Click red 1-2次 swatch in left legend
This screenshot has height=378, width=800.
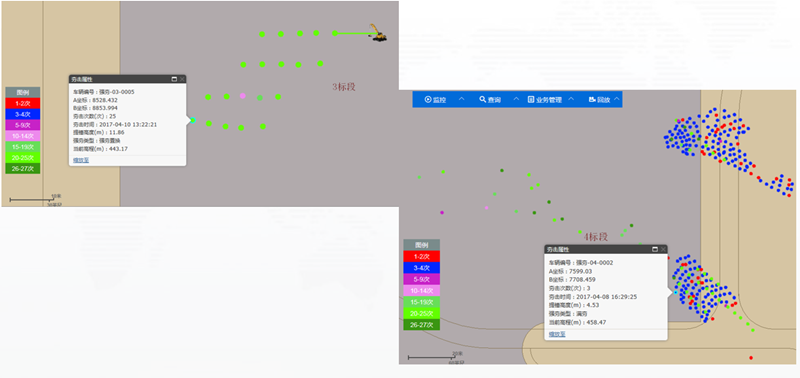[x=22, y=103]
